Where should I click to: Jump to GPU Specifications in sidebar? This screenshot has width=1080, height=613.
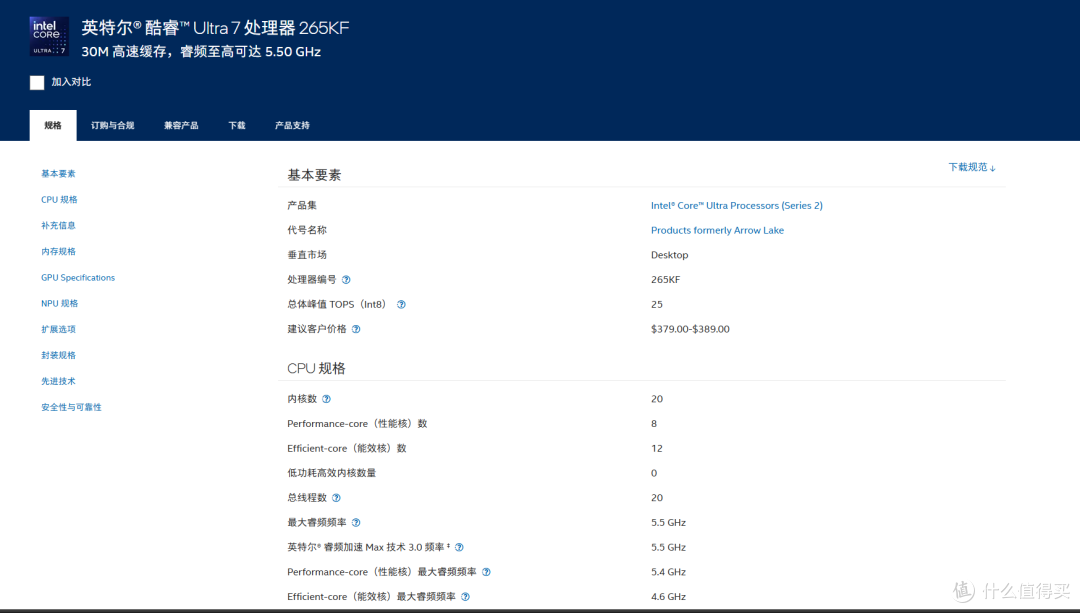(x=78, y=278)
